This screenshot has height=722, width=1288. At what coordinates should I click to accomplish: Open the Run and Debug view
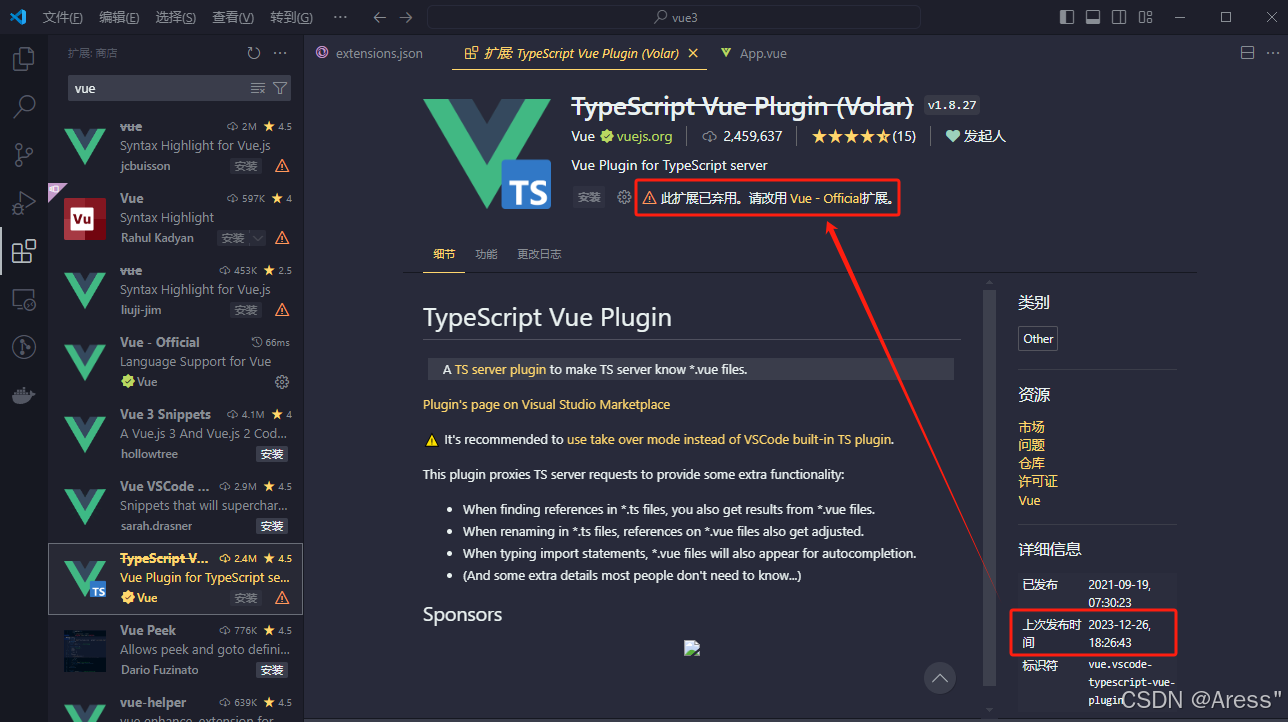point(24,203)
